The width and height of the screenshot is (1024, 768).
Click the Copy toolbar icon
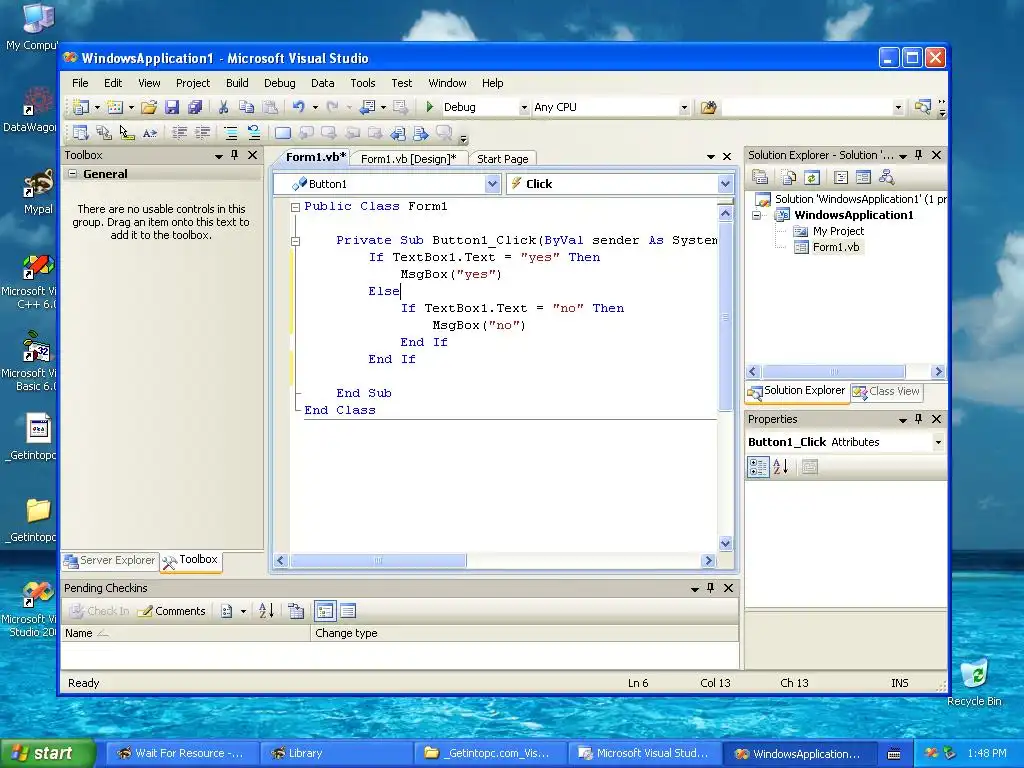coord(246,107)
